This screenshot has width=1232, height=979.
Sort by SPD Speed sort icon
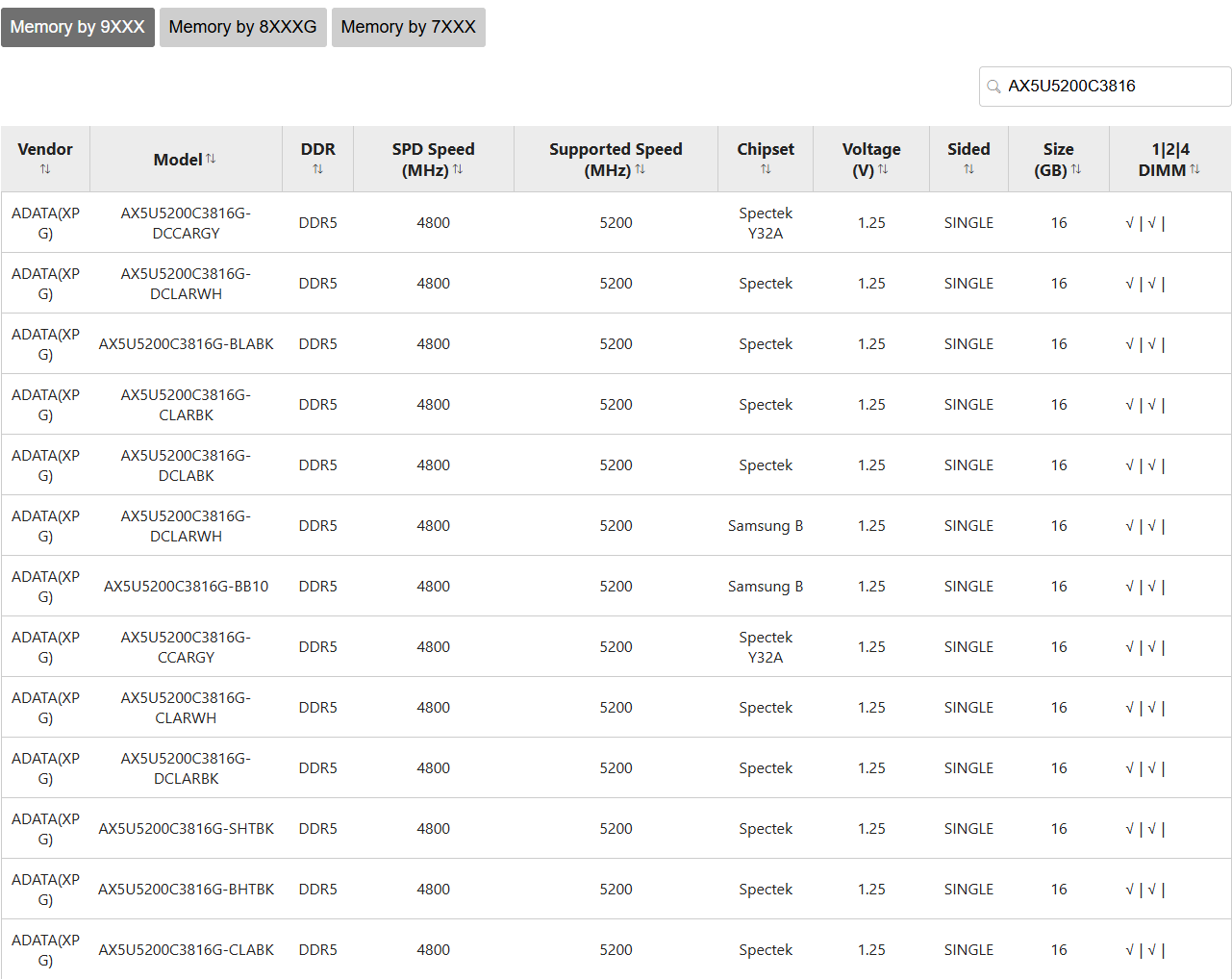pos(458,169)
